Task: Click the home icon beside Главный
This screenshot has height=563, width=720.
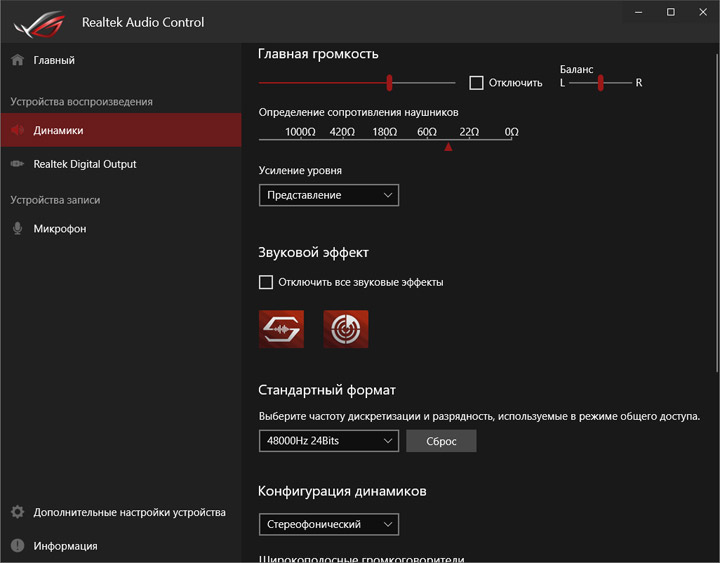Action: point(17,60)
